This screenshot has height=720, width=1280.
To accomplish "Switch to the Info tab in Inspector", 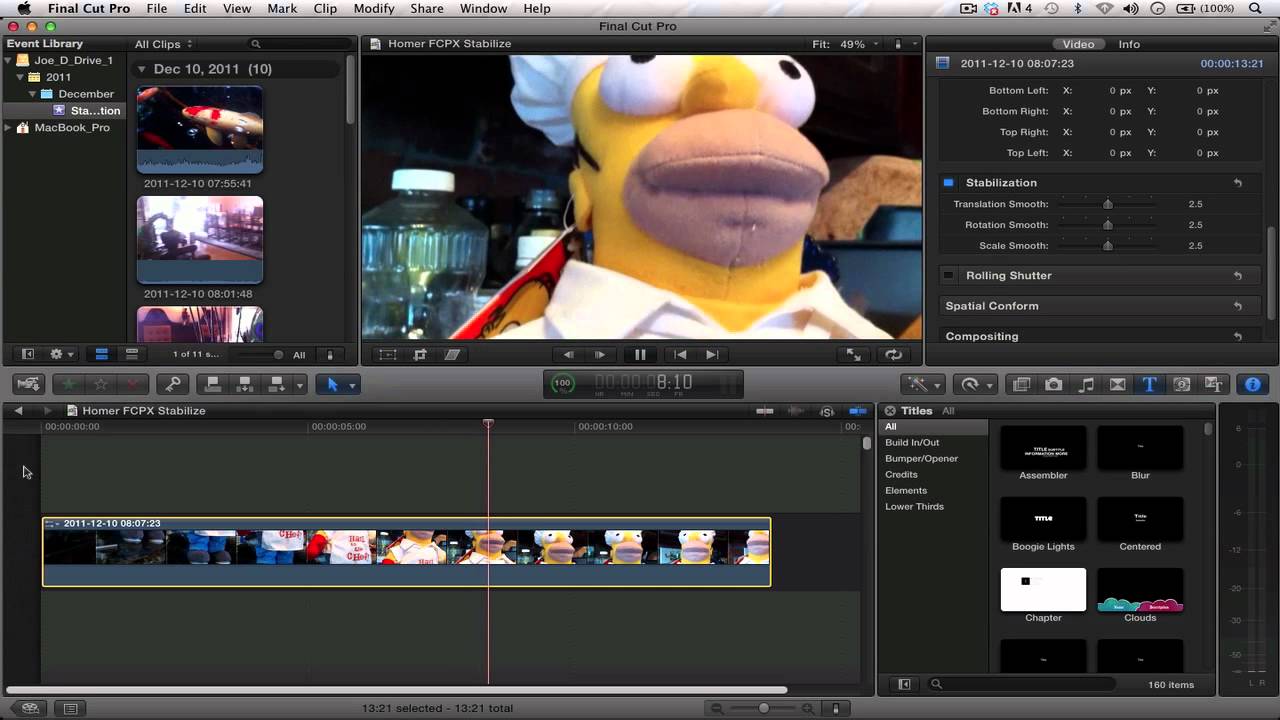I will [x=1128, y=44].
